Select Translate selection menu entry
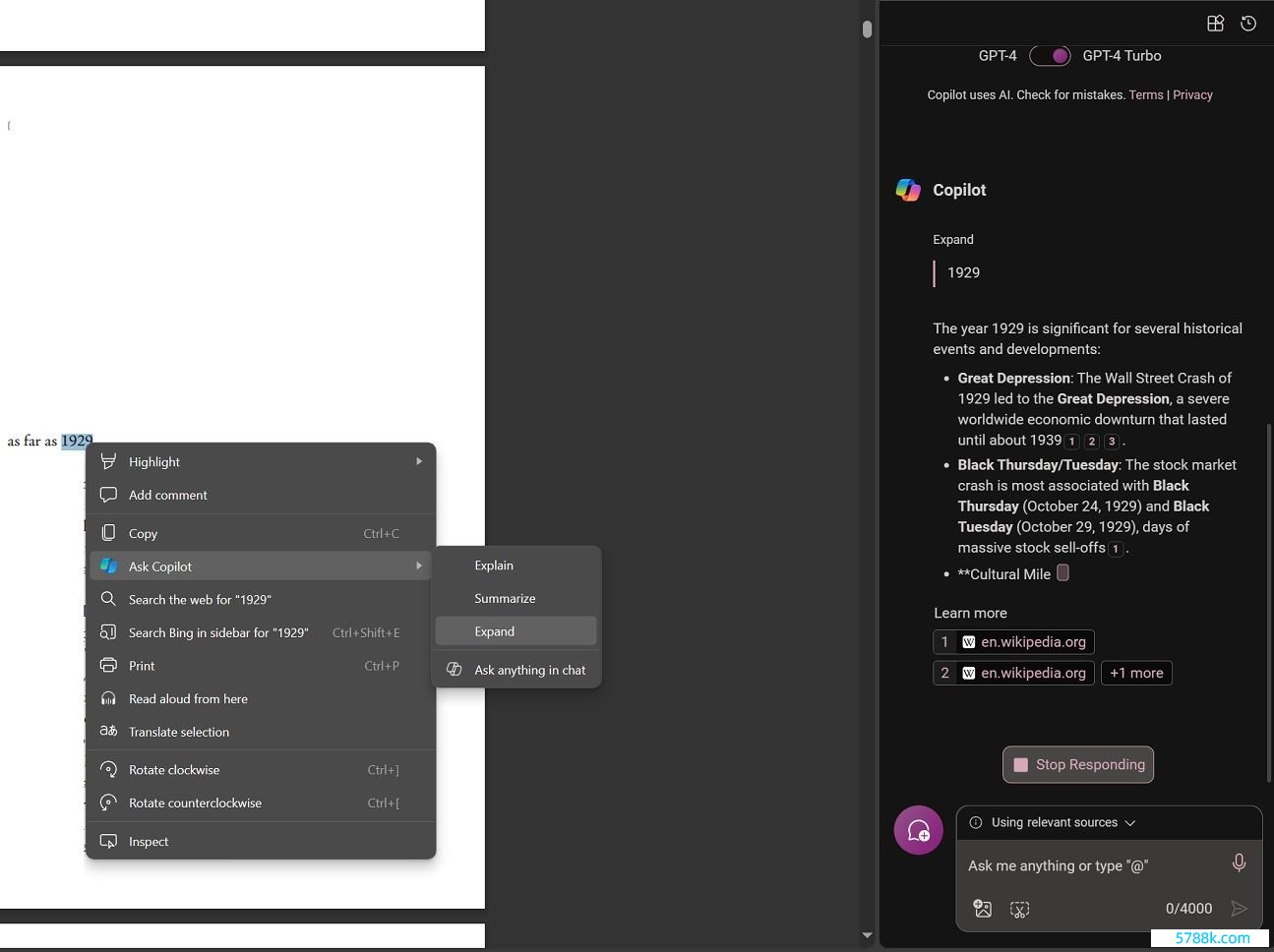The image size is (1274, 952). point(261,732)
